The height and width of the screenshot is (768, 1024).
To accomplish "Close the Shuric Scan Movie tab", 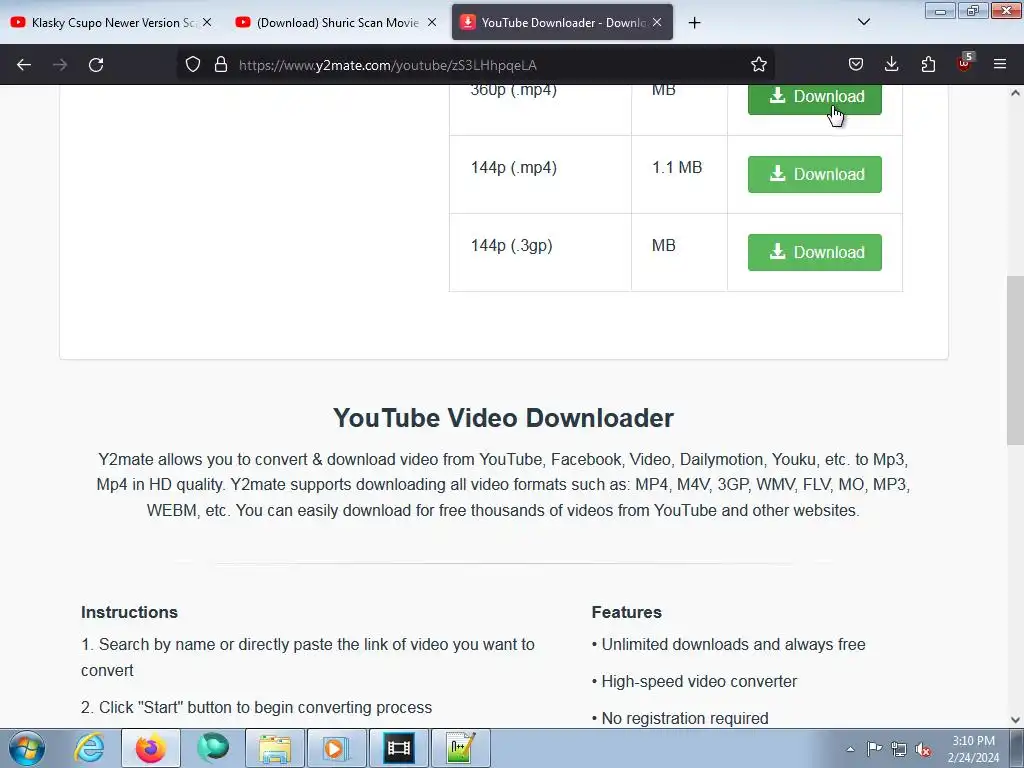I will click(x=432, y=22).
